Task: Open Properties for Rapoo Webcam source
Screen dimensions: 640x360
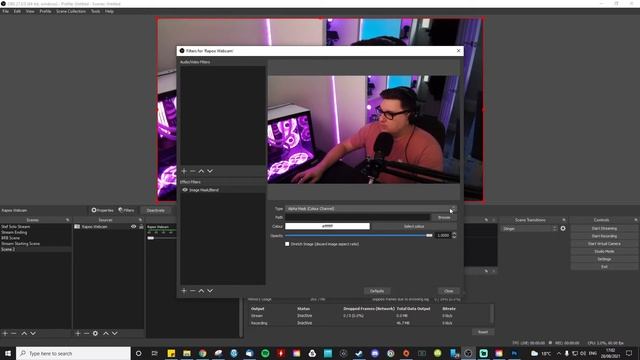Action: tap(102, 210)
